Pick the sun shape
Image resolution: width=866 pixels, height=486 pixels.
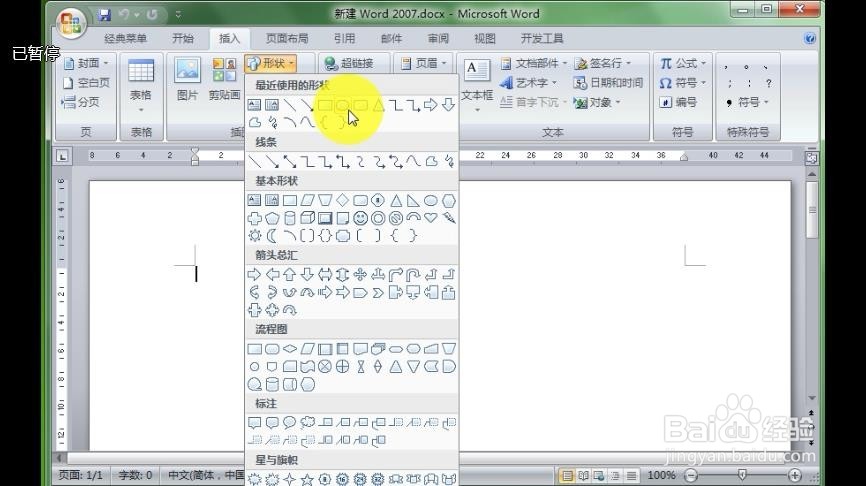254,236
